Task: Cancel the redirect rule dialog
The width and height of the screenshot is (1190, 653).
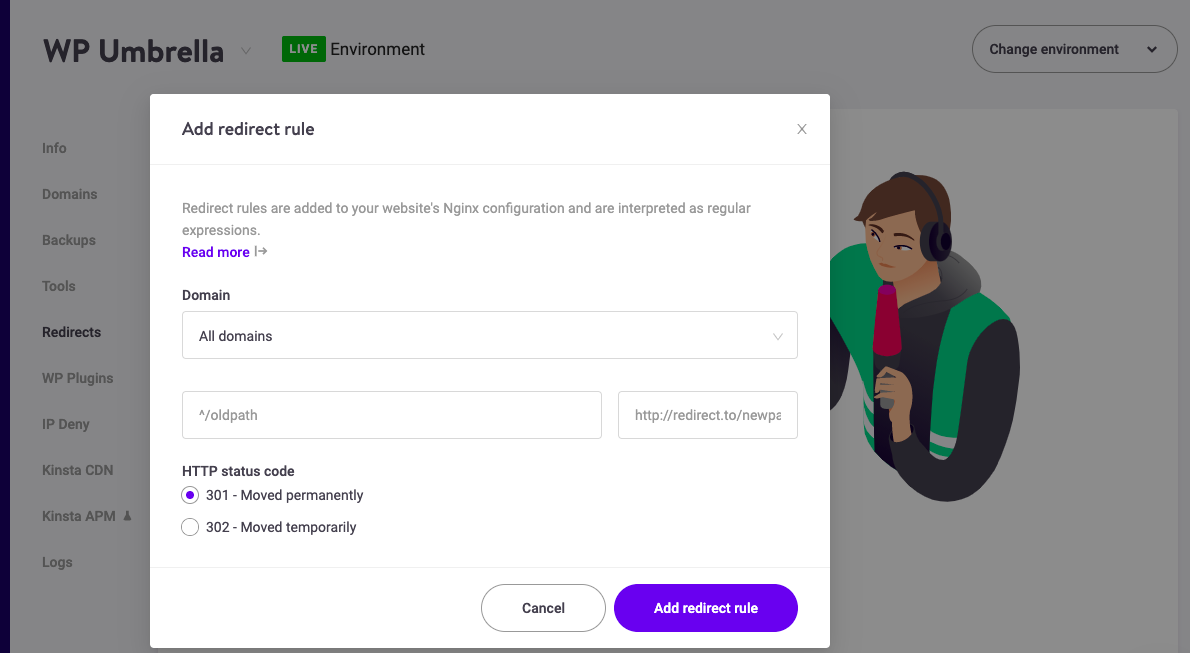Action: 543,607
